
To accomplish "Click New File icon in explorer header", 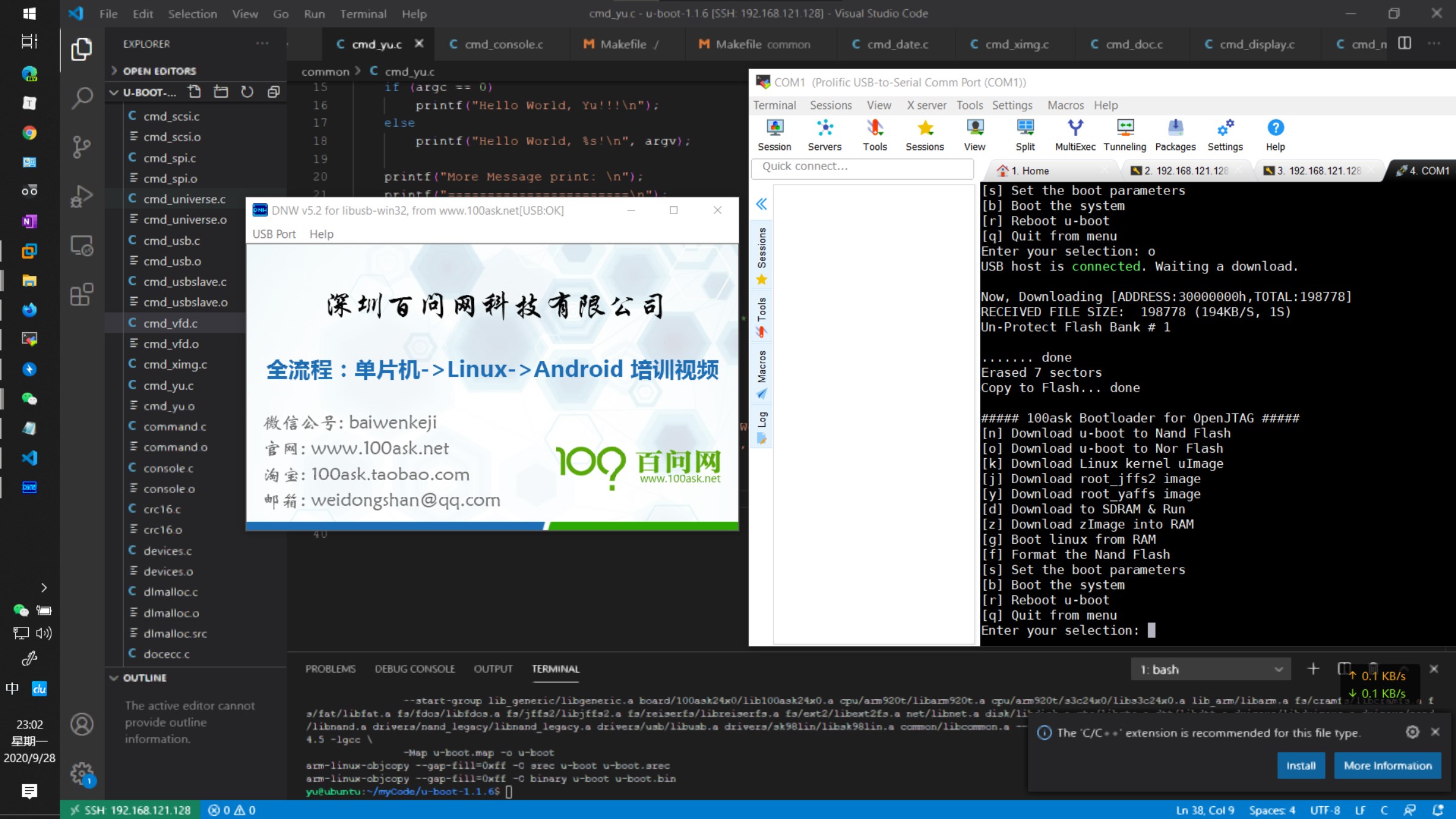I will (195, 92).
